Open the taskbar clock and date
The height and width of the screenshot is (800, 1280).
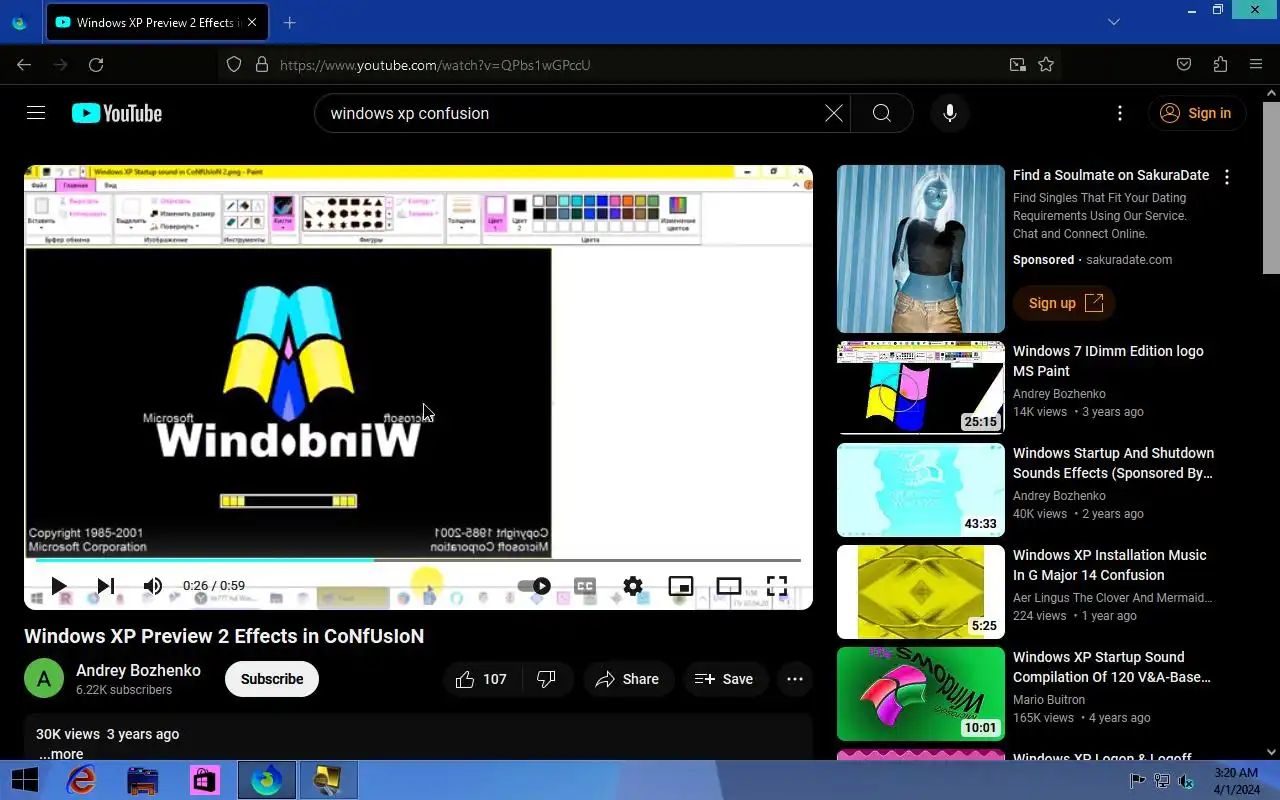1236,781
